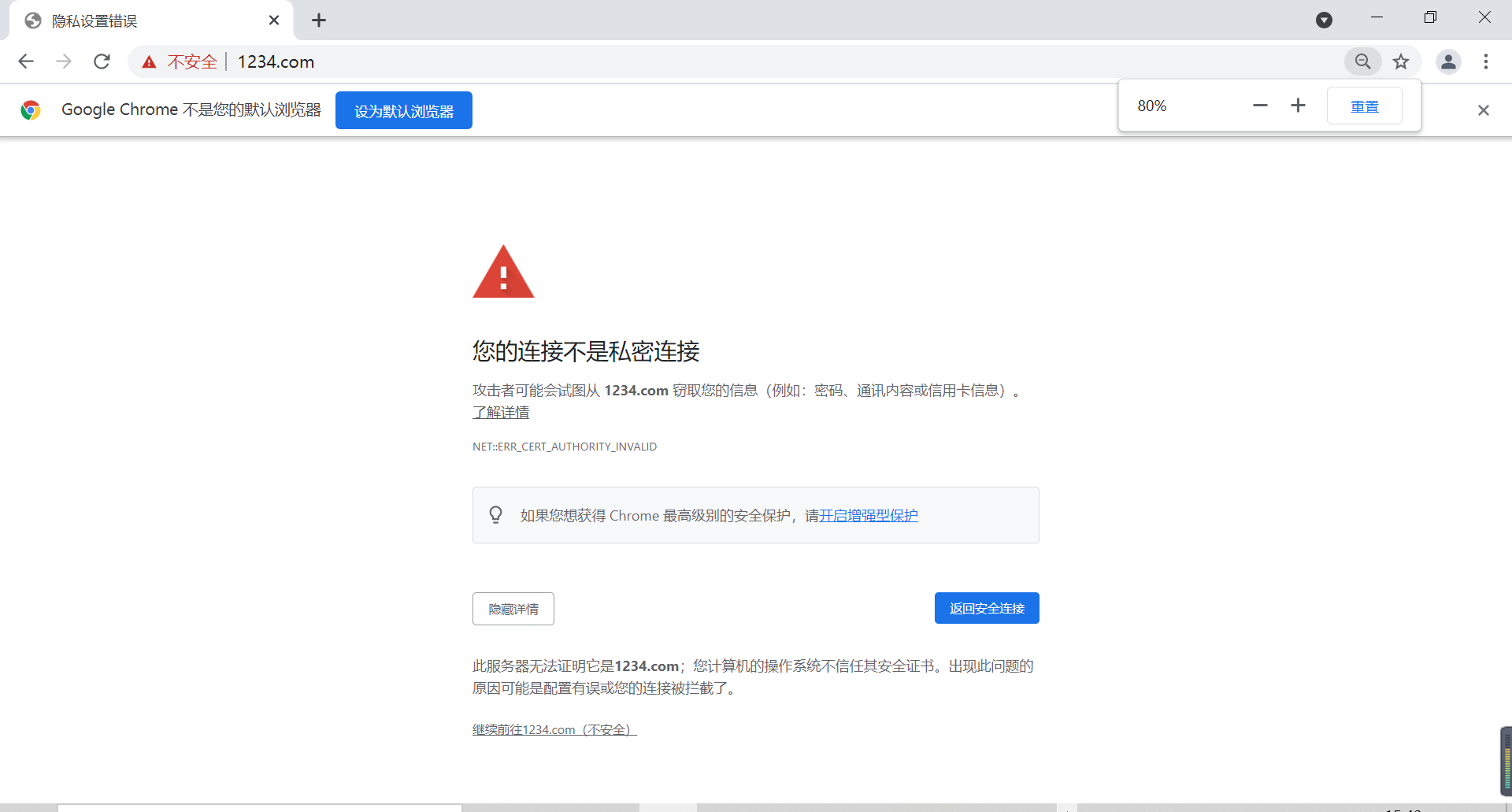Click the zoom magnifier icon in address bar
Screen dimensions: 1512x812
[1363, 61]
